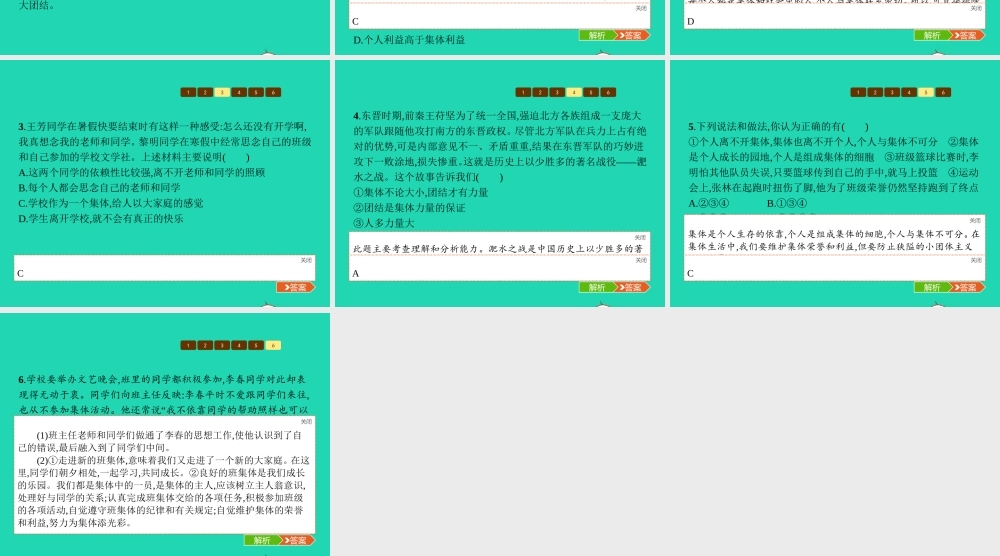Go to tab 6 on question 4 slide
The height and width of the screenshot is (556, 1000).
coord(608,92)
